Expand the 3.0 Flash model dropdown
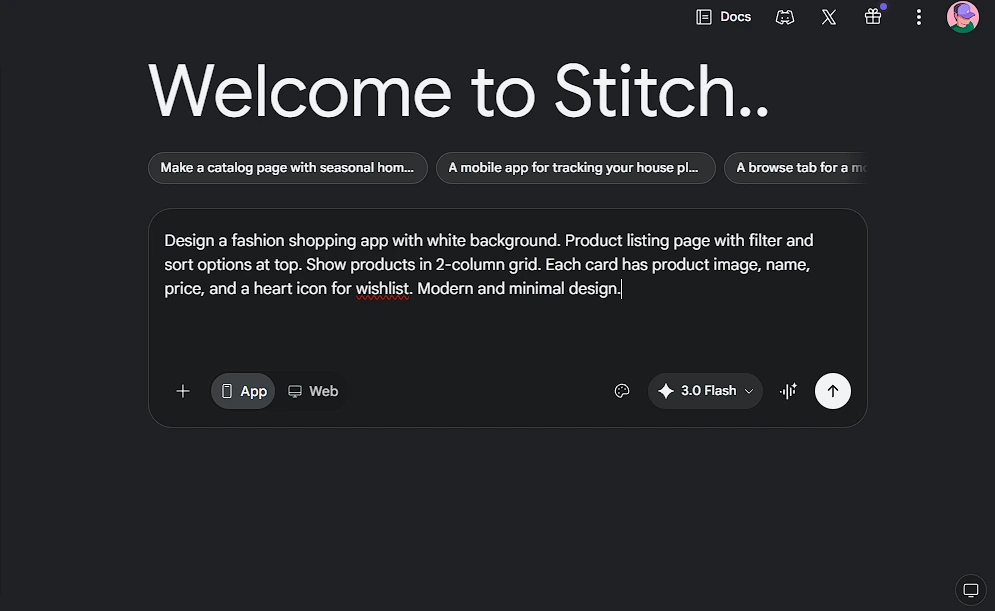 coord(705,391)
